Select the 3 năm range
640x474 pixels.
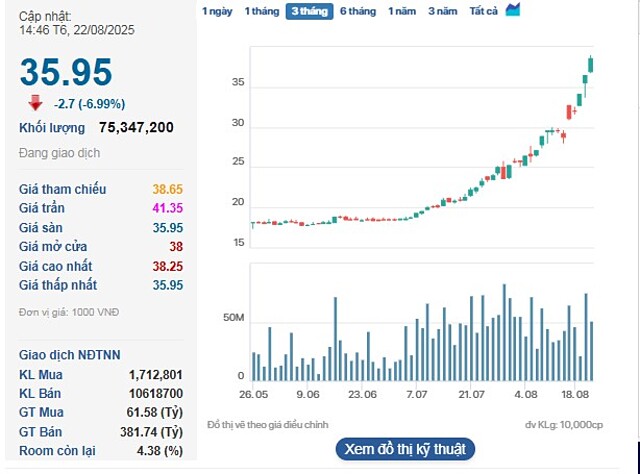point(441,11)
